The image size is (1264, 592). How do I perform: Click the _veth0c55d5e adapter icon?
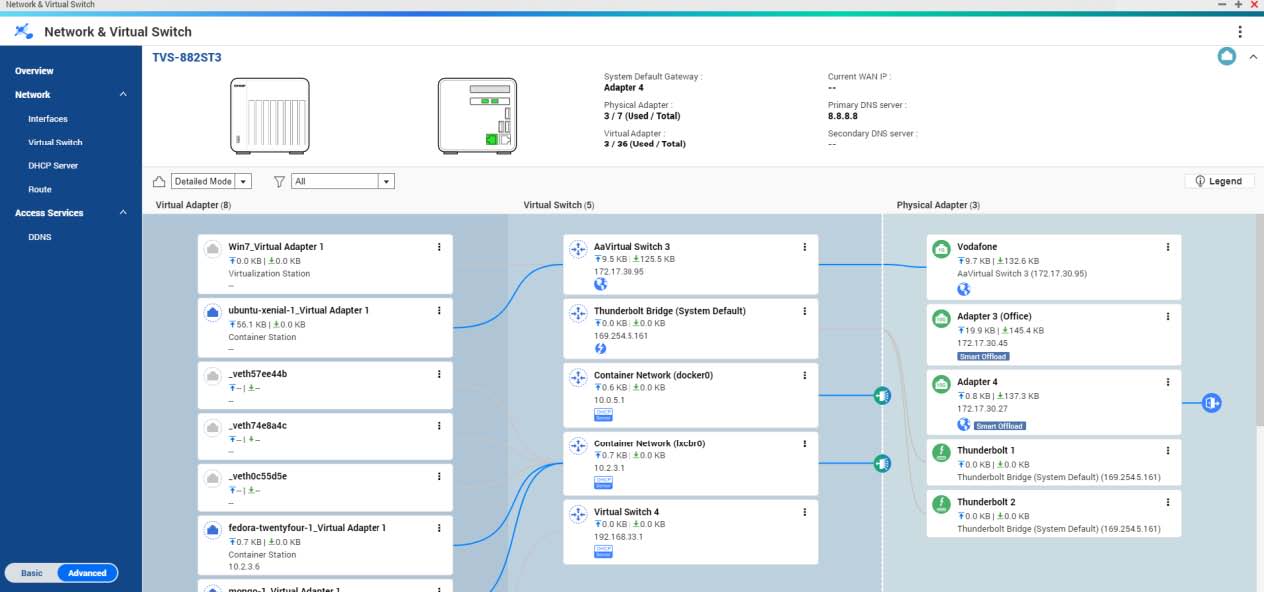point(212,479)
